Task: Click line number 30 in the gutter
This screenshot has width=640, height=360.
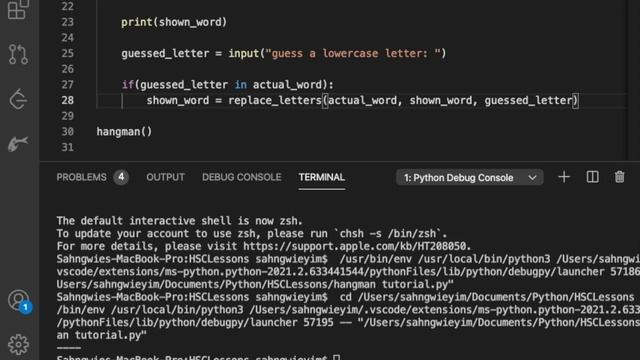Action: pos(67,131)
